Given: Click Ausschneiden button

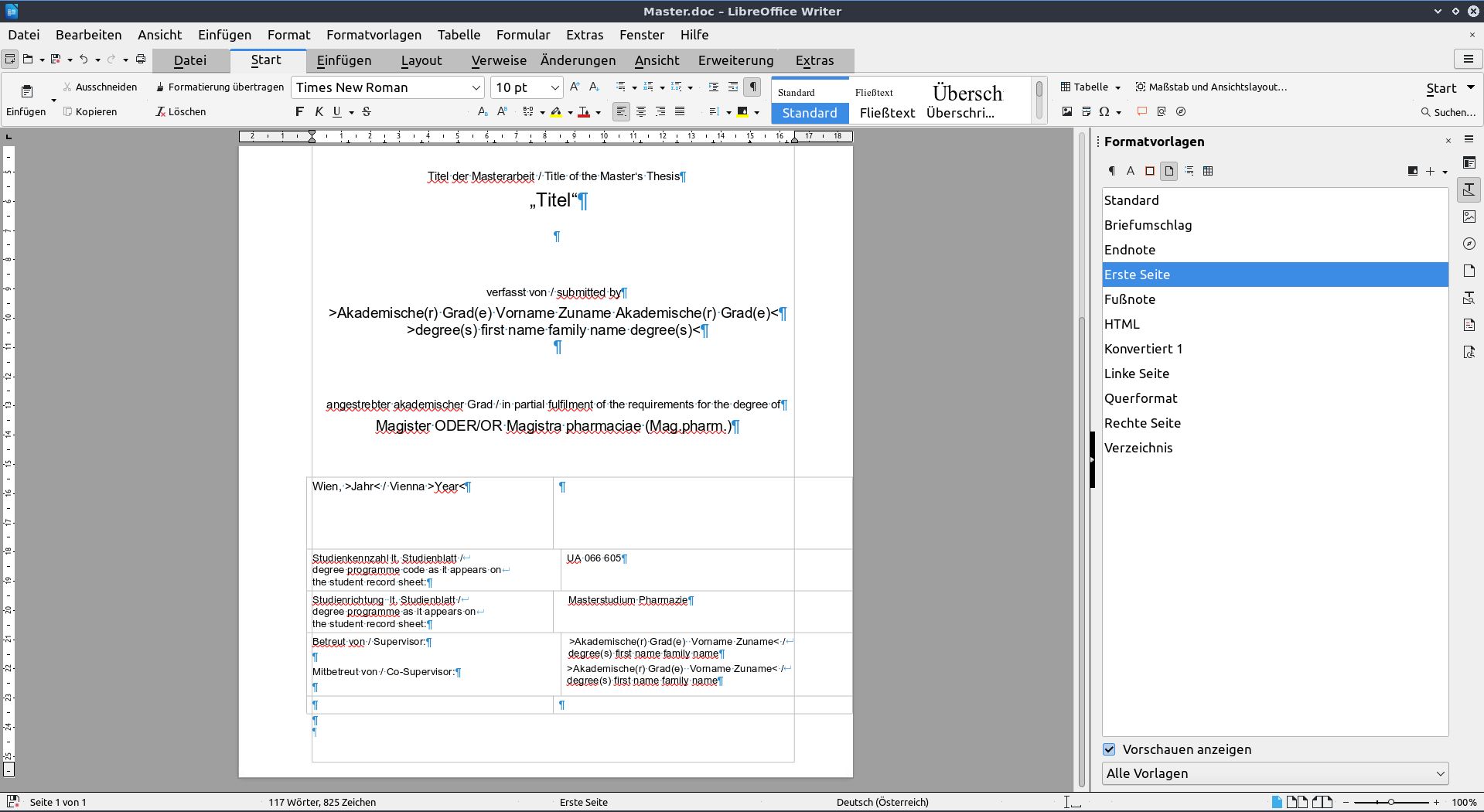Looking at the screenshot, I should (100, 87).
